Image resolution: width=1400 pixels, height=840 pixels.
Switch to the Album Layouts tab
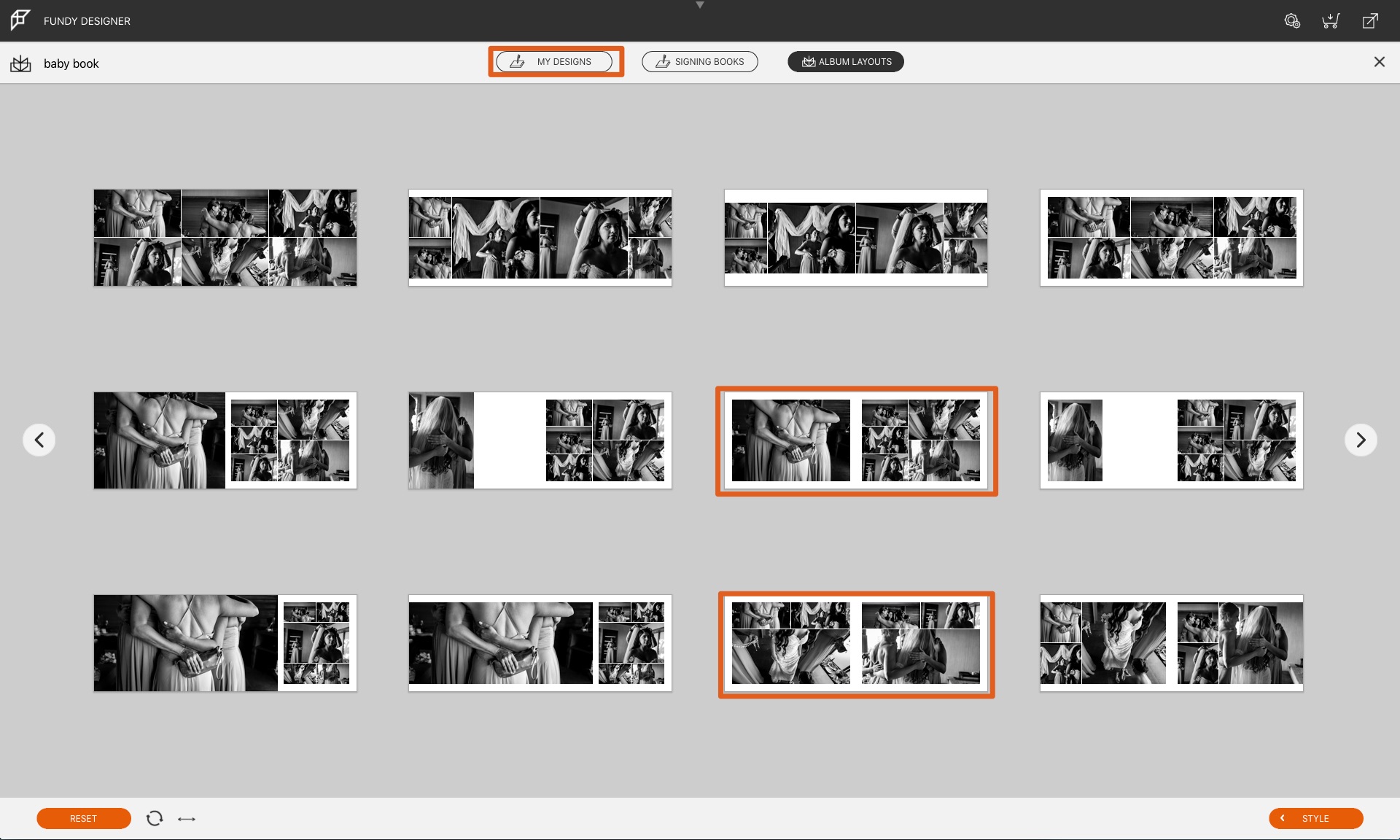point(846,62)
